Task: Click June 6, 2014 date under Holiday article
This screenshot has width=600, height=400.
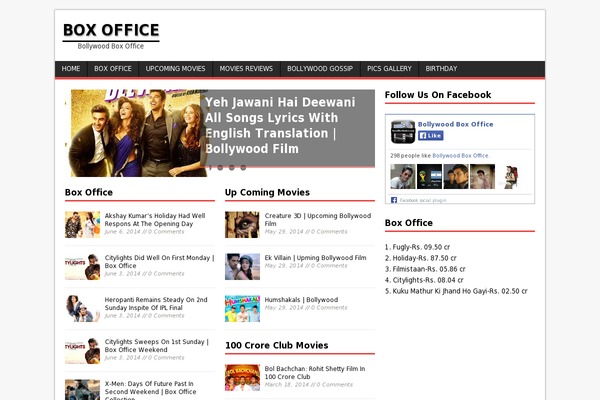Action: coord(123,232)
